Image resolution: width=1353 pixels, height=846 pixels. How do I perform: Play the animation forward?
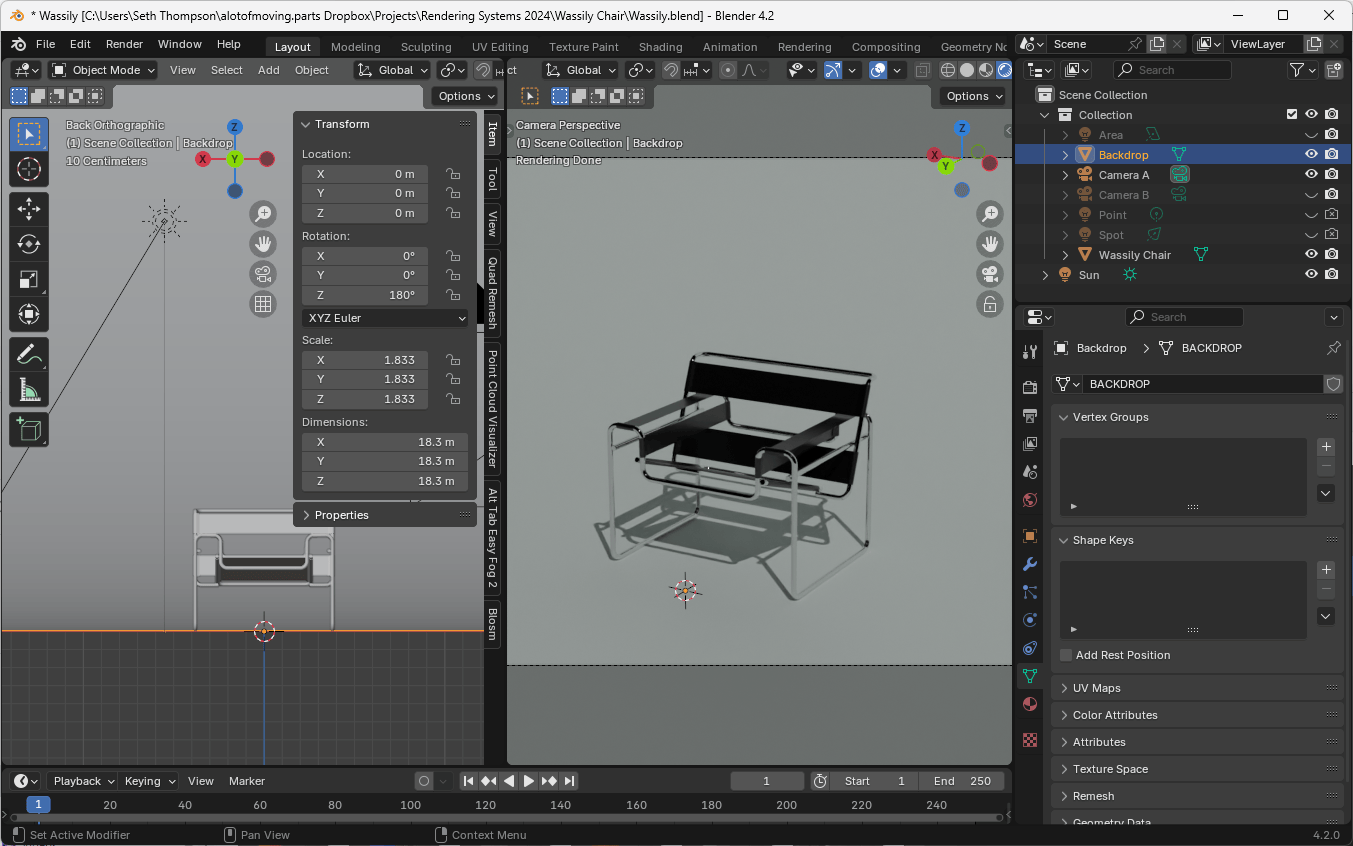coord(529,781)
